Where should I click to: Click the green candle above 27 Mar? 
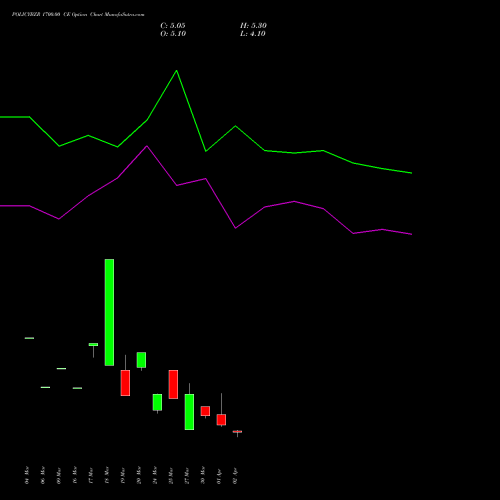click(189, 412)
